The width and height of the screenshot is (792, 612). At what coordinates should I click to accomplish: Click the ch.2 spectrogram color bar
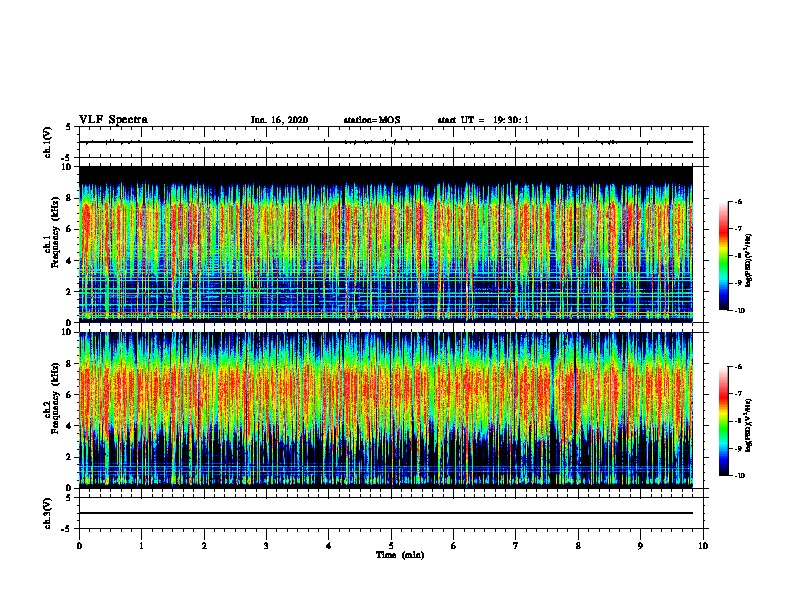tap(723, 421)
